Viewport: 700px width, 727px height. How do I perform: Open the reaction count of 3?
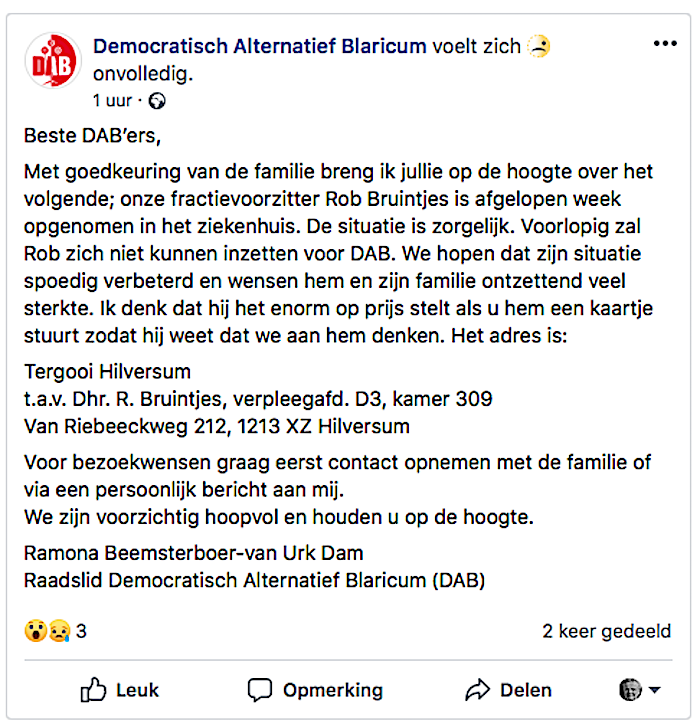pos(81,631)
